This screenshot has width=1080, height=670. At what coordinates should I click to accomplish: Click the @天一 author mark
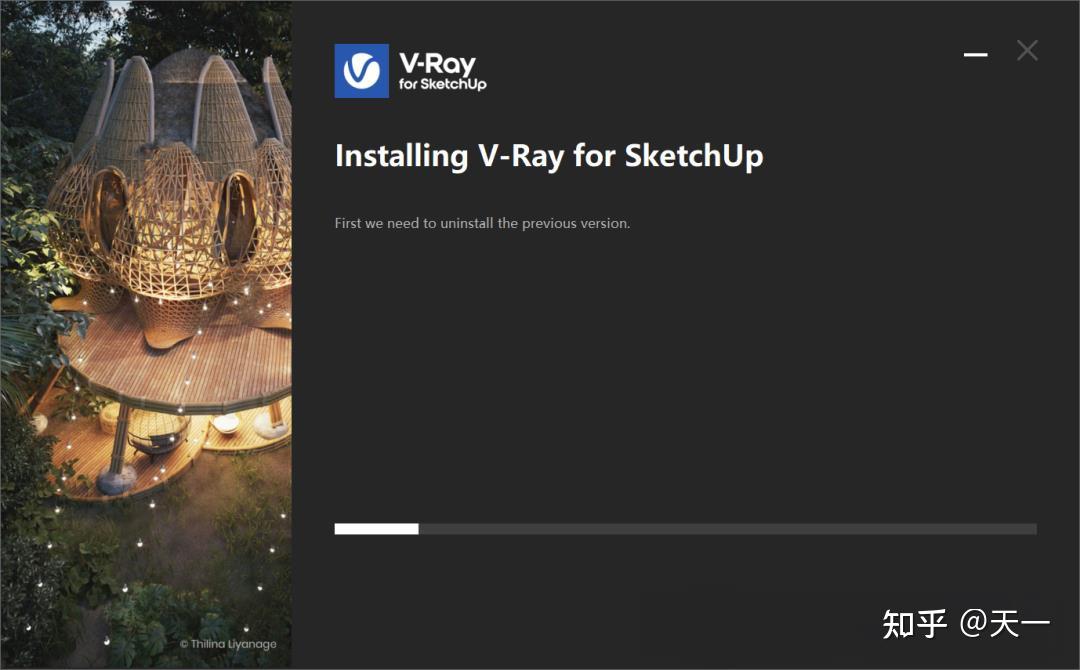(1005, 622)
